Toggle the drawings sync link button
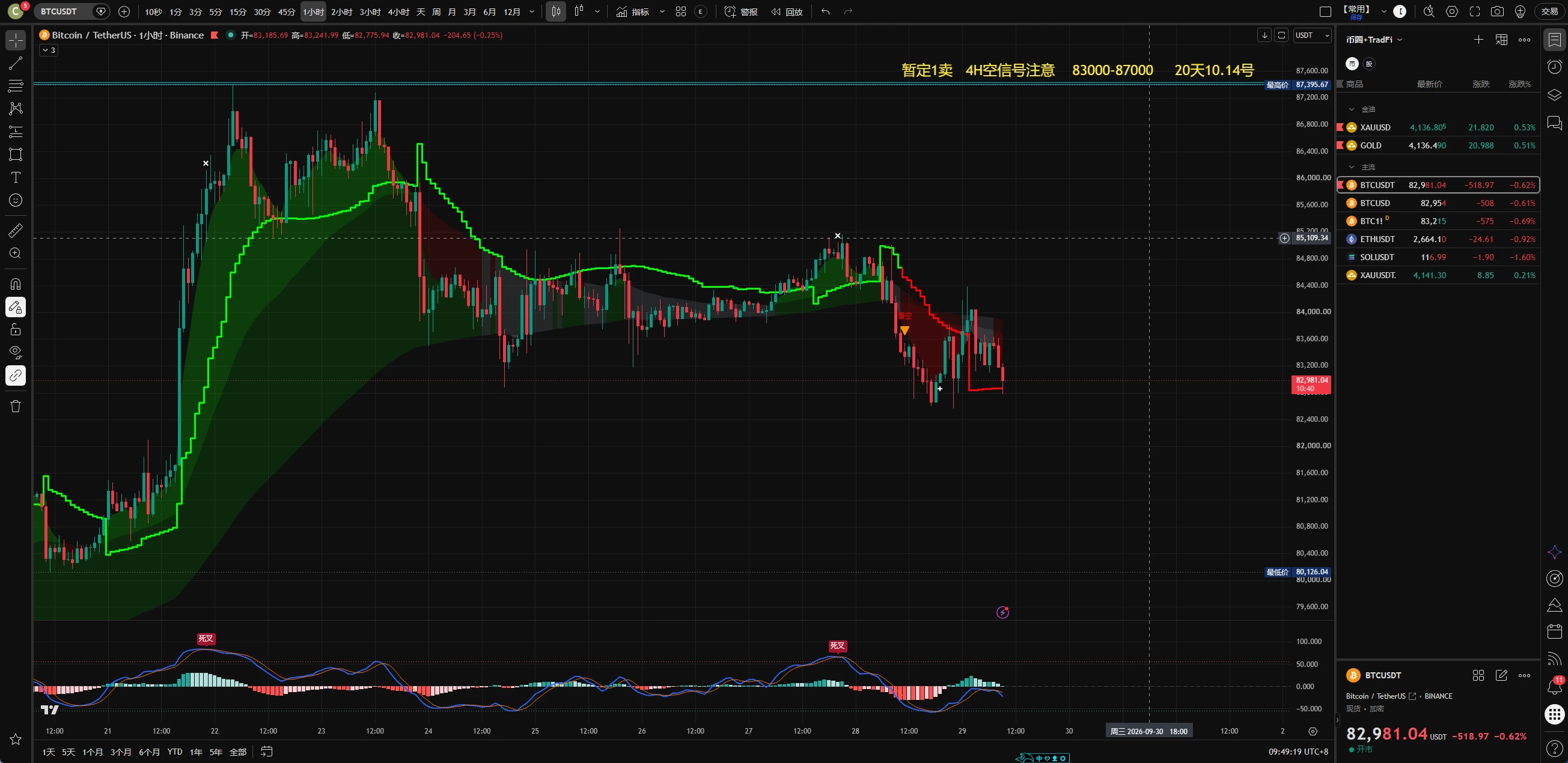Screen dimensions: 1568x763 [x=16, y=375]
